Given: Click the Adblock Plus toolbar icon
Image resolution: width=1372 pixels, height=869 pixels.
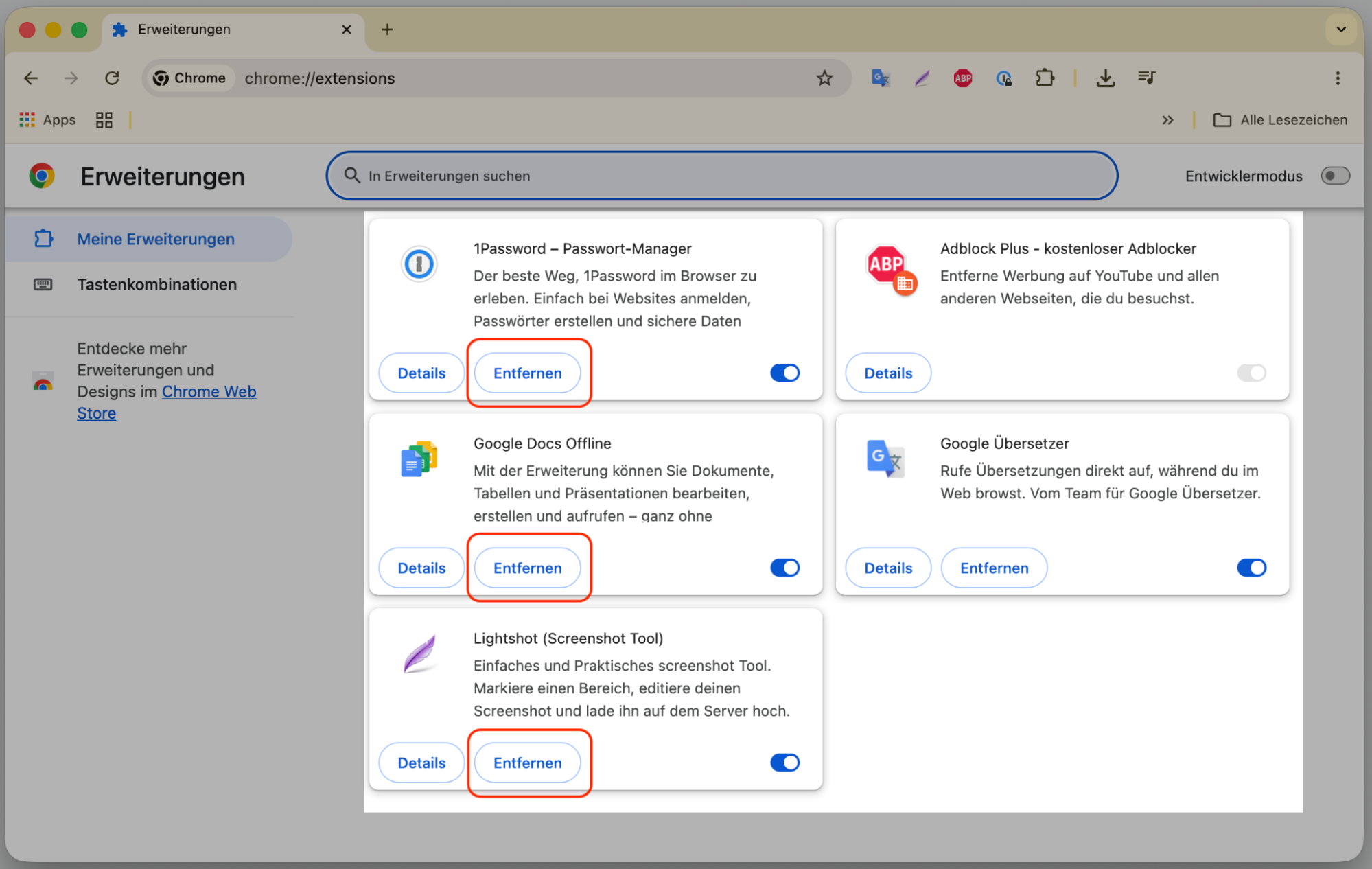Looking at the screenshot, I should [x=963, y=78].
